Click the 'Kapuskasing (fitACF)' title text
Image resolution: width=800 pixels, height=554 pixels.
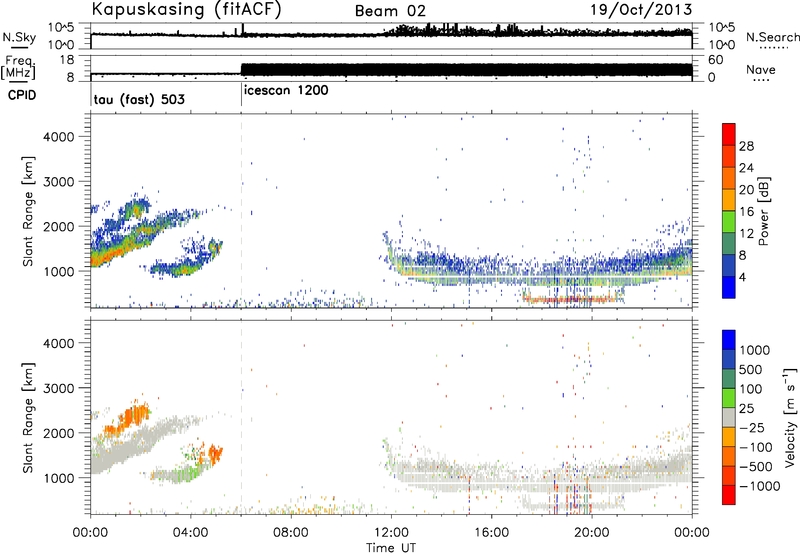186,9
